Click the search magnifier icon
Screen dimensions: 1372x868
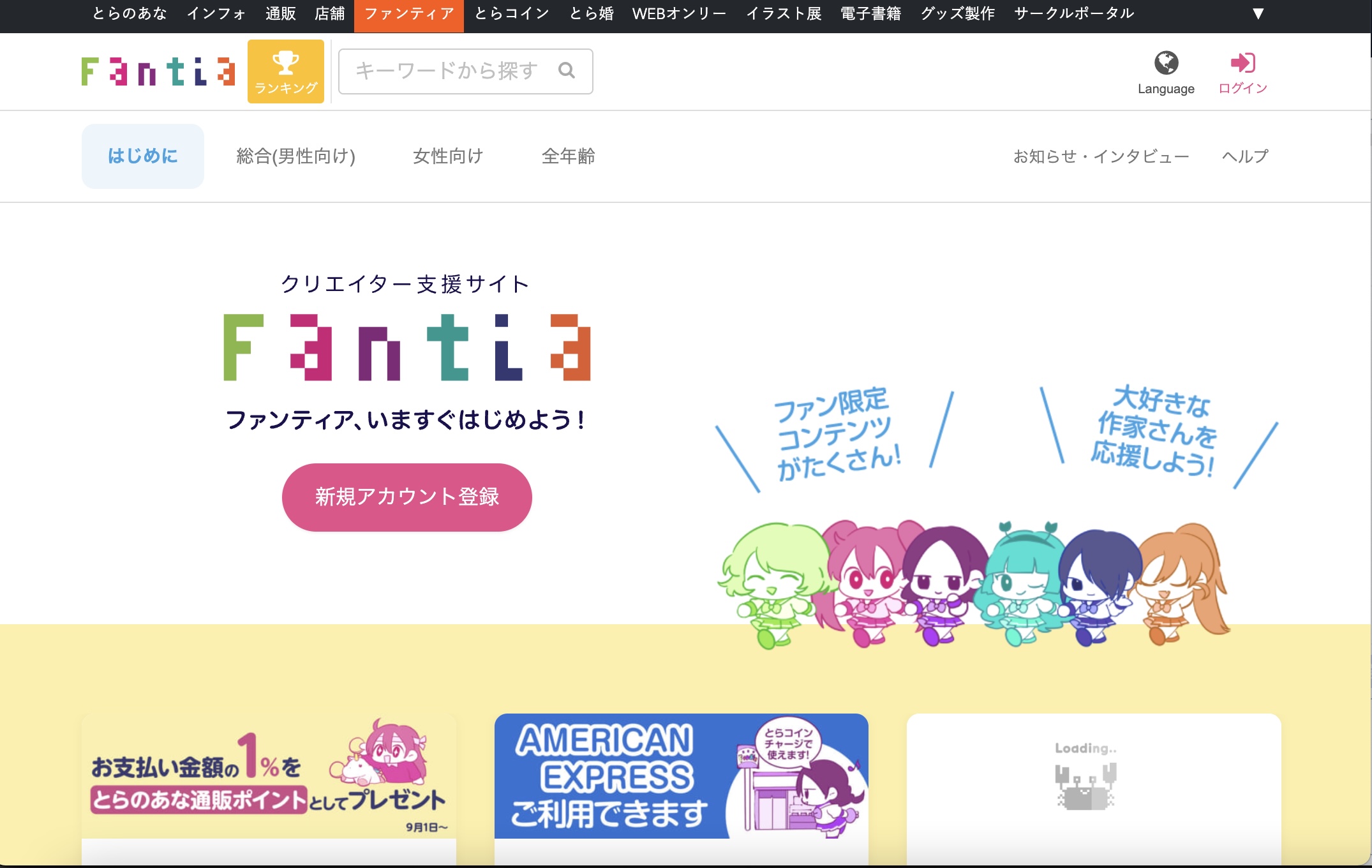(567, 71)
